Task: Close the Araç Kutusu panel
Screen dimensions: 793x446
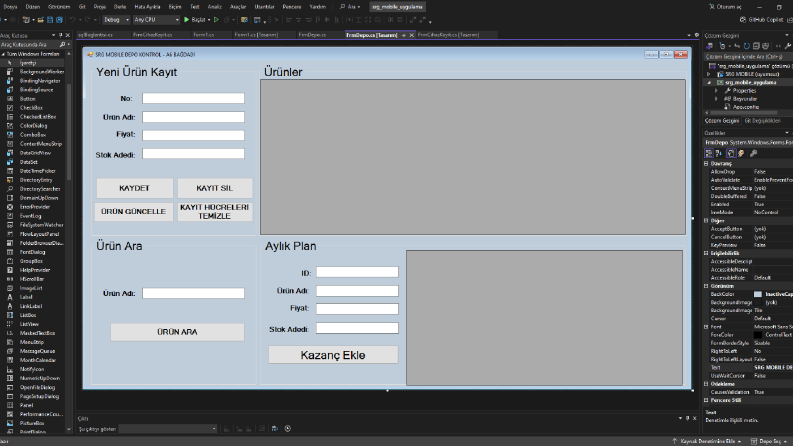Action: pyautogui.click(x=68, y=35)
